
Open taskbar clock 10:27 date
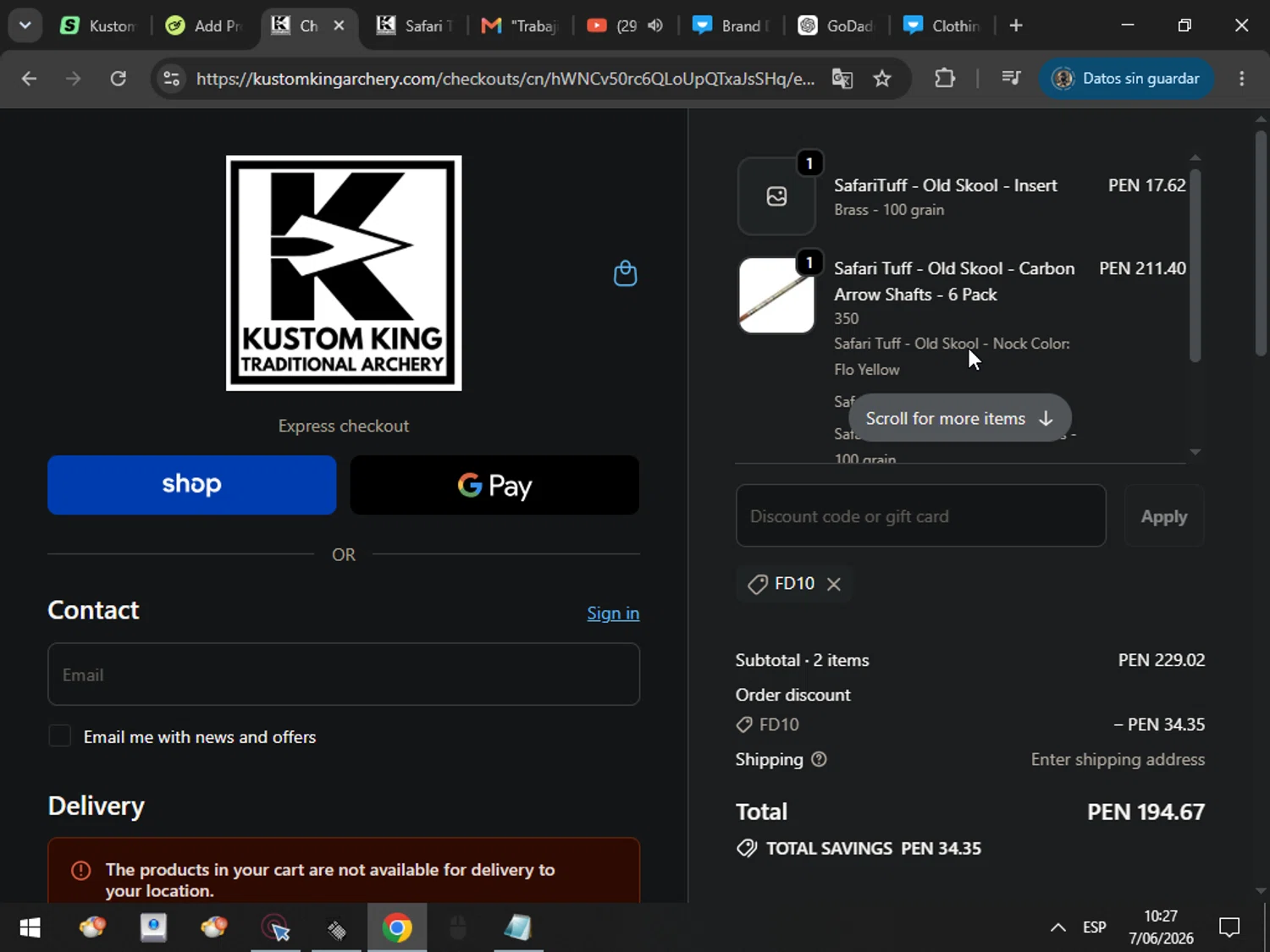(1161, 927)
